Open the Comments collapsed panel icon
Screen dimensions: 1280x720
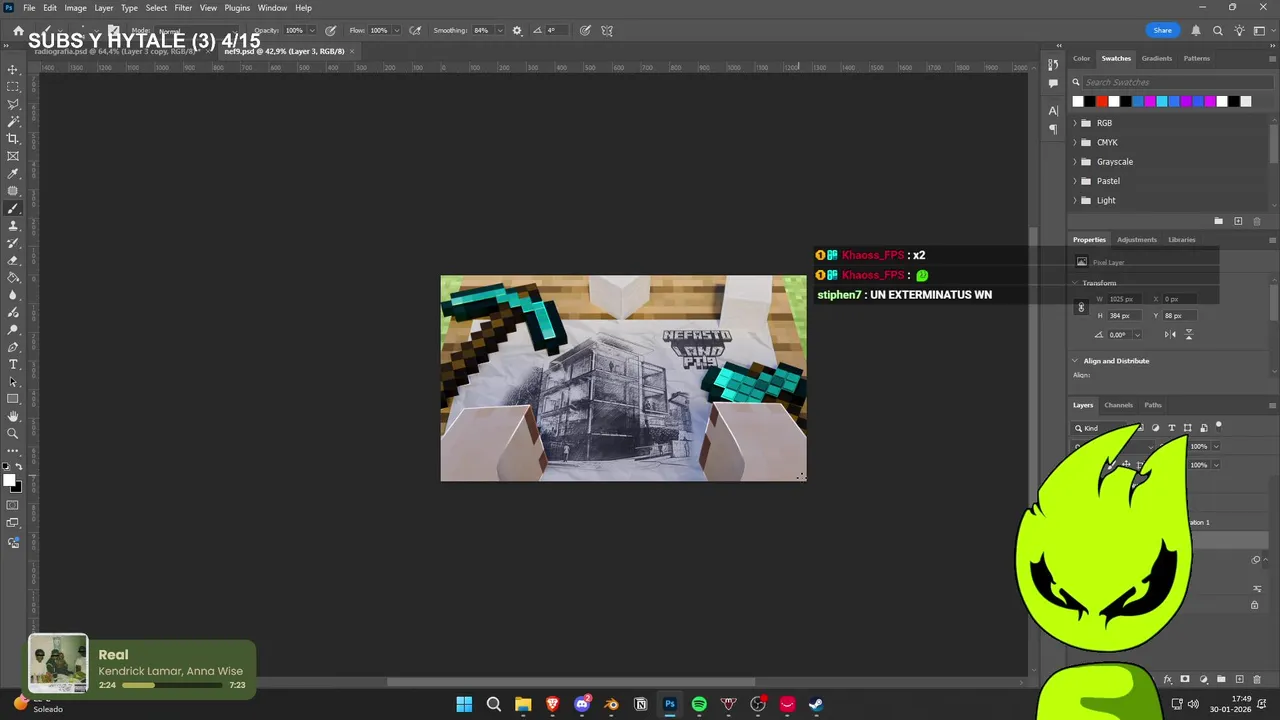(1053, 83)
